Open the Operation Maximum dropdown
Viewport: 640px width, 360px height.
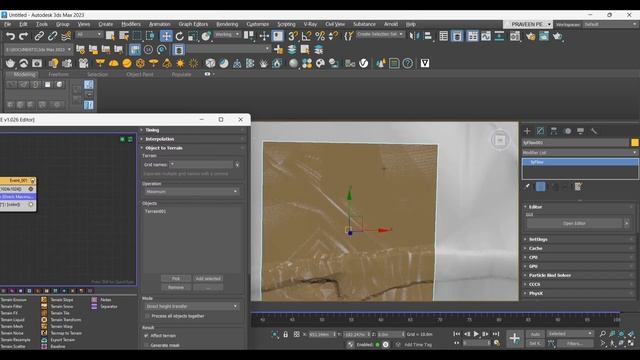pos(191,191)
